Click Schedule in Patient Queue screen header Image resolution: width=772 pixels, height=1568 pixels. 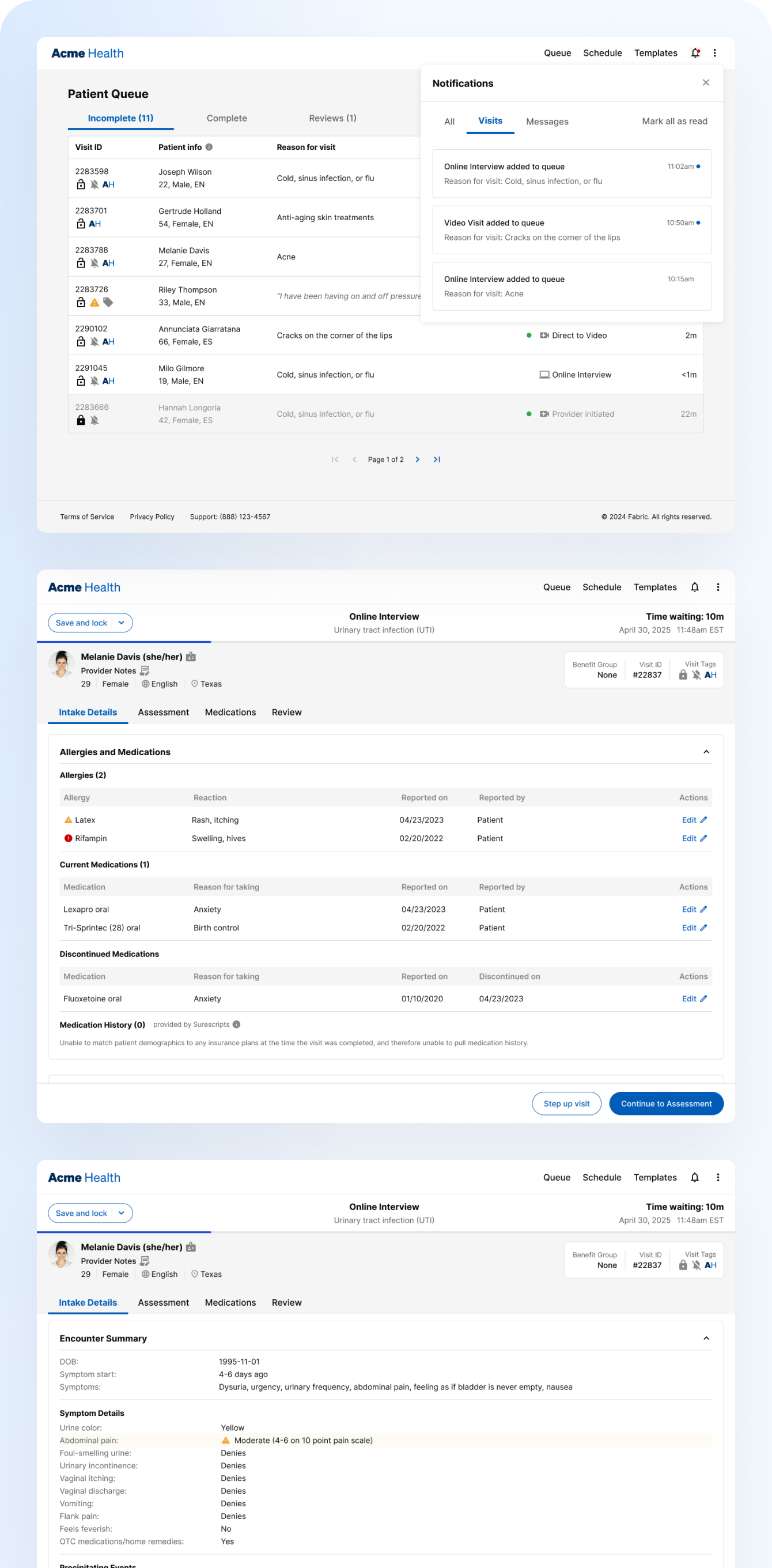point(602,53)
